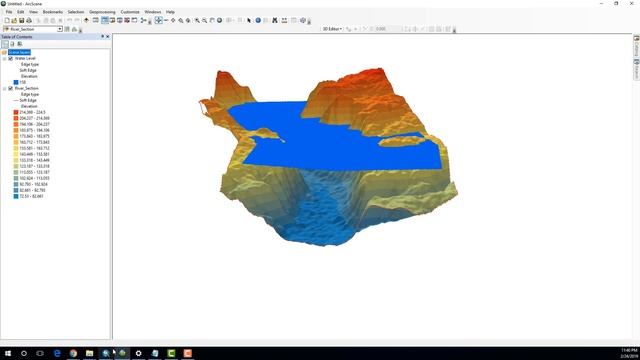Select the Scene layers root item
Viewport: 640px width, 360px height.
coord(19,52)
